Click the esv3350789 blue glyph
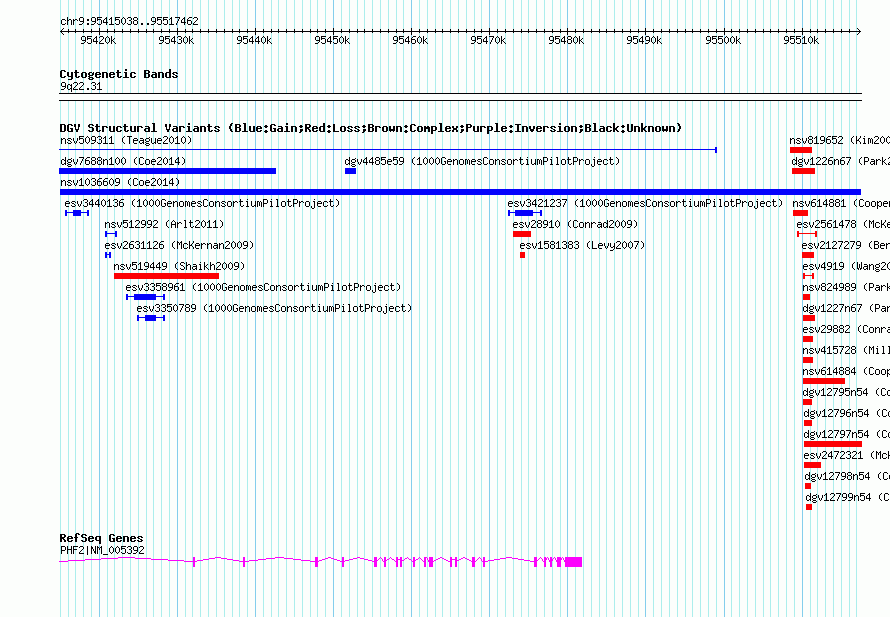 [151, 318]
